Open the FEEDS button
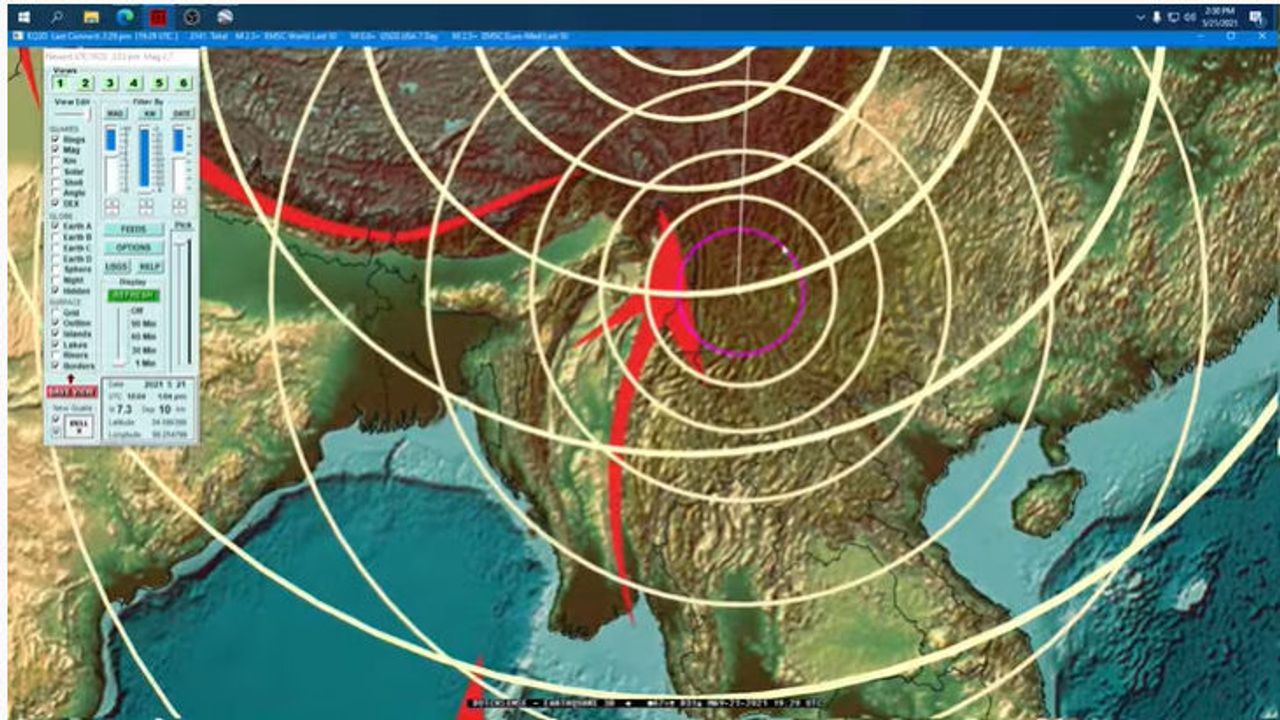 coord(133,230)
